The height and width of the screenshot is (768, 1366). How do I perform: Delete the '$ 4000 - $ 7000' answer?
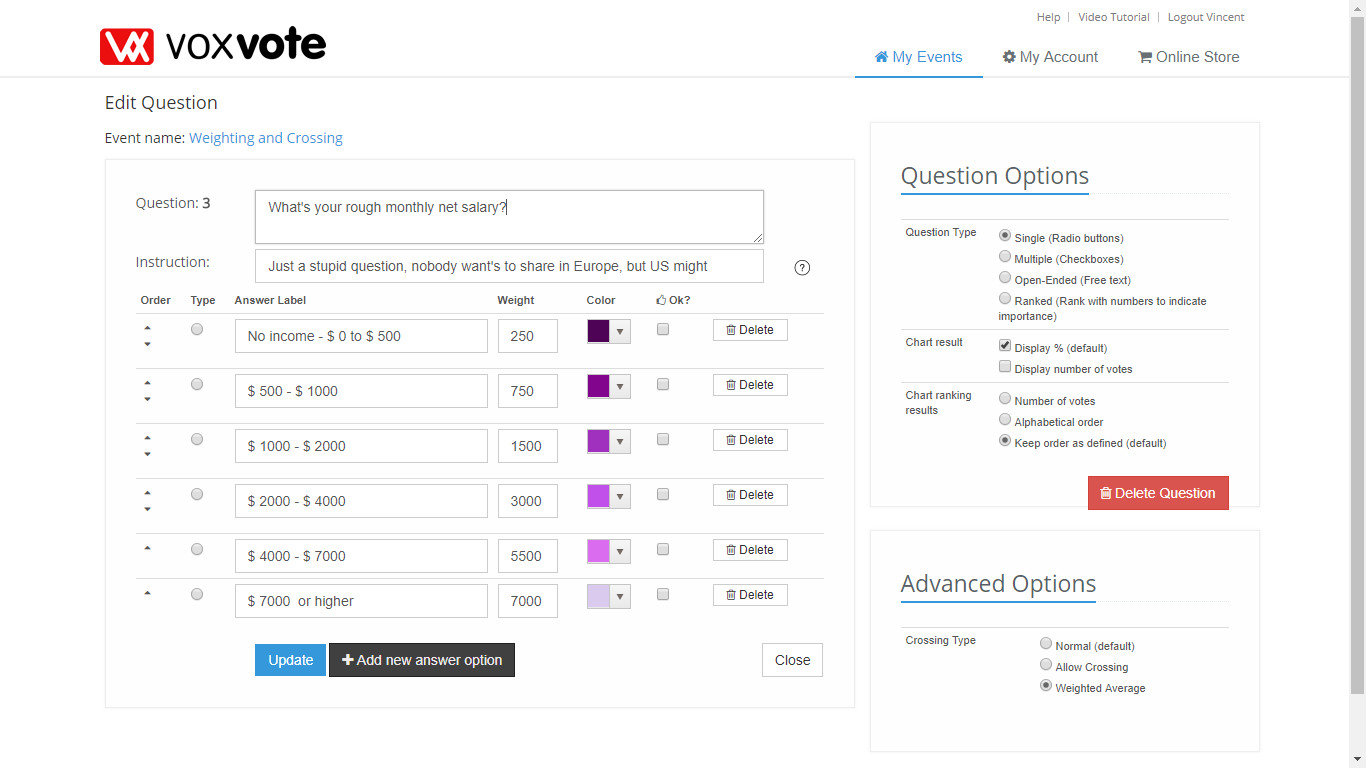[750, 550]
